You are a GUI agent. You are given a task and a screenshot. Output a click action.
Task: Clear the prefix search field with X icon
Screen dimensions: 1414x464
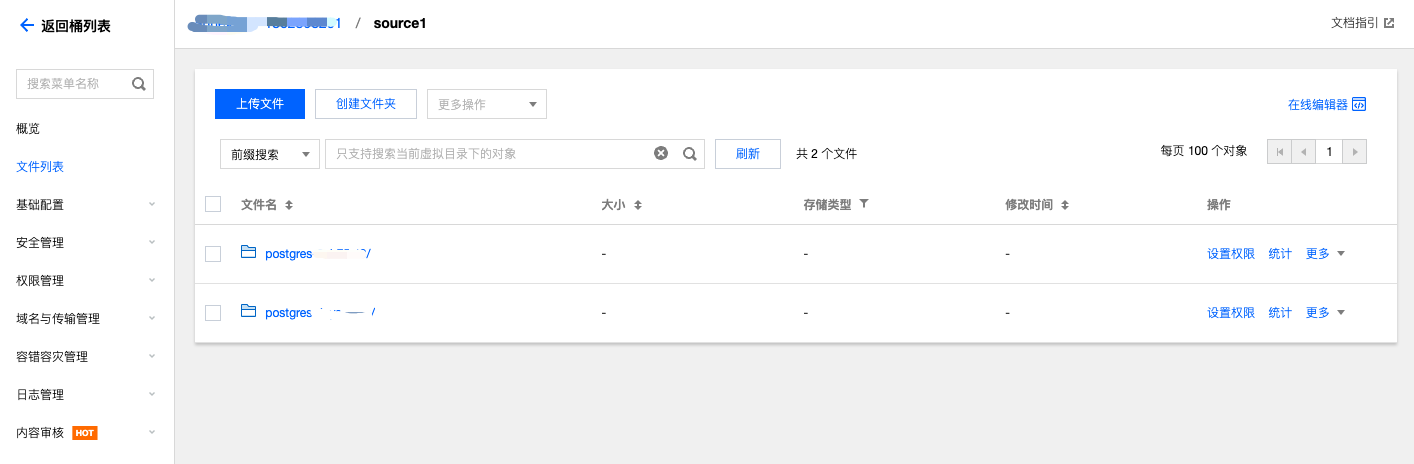(661, 153)
